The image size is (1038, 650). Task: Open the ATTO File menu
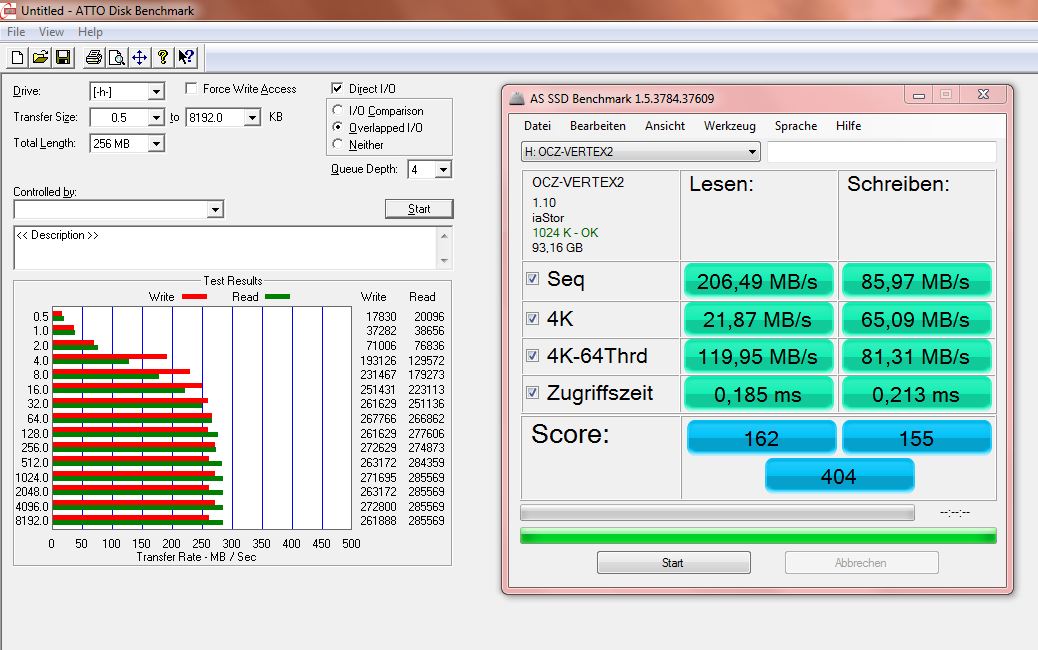pyautogui.click(x=16, y=32)
